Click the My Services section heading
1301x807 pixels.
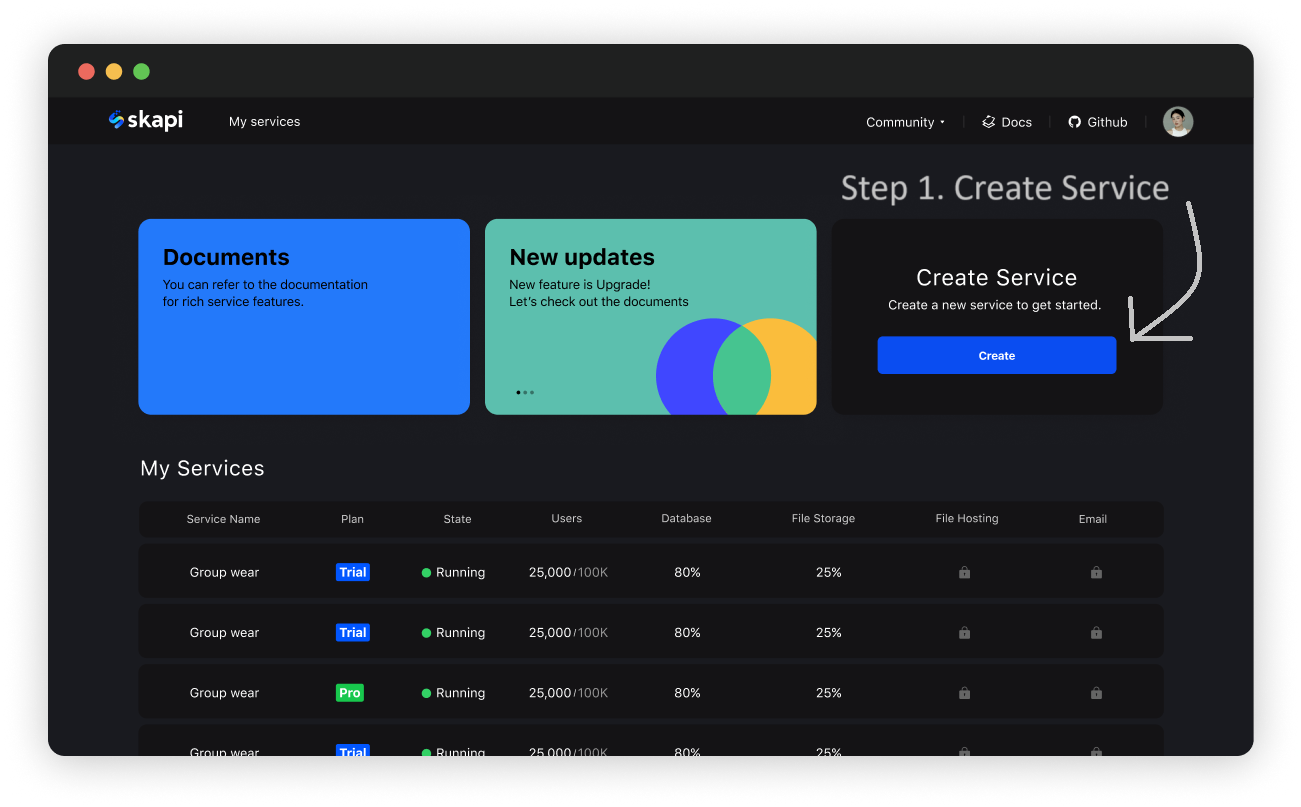point(202,468)
